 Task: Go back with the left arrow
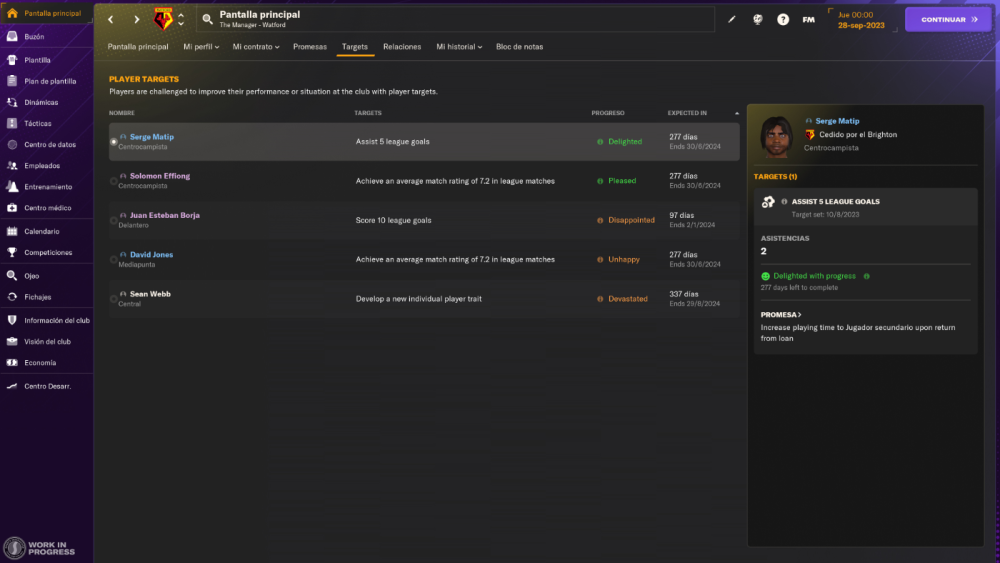[x=111, y=19]
